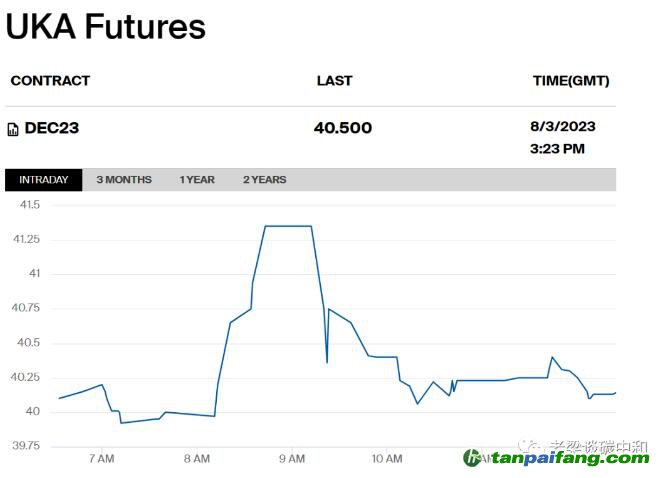Click the green tanpaifang circle logo
Screen dimensions: 660x478
coord(472,457)
